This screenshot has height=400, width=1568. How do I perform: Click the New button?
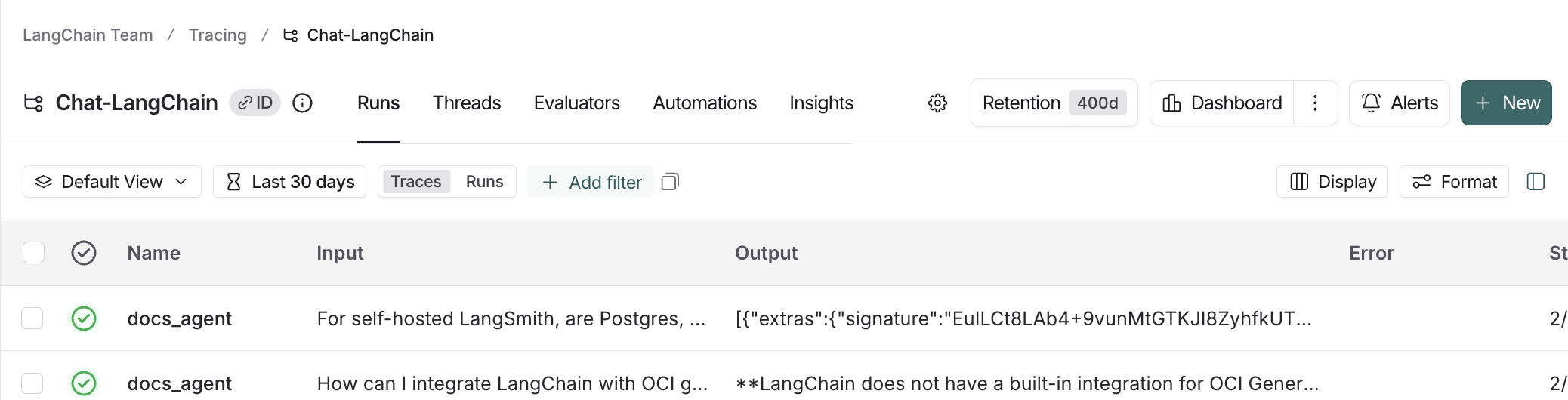tap(1506, 103)
